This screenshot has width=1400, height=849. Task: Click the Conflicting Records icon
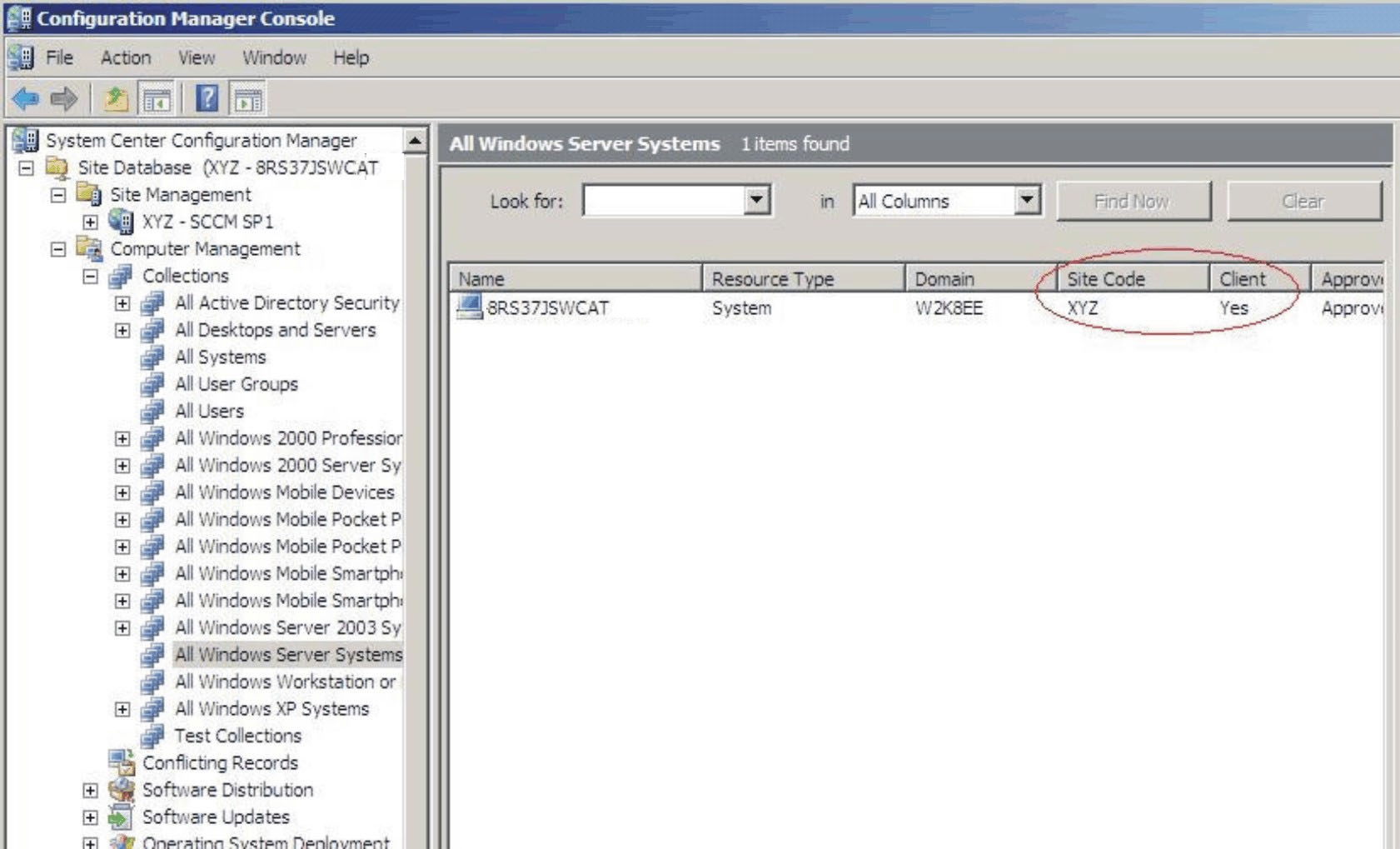[x=122, y=762]
